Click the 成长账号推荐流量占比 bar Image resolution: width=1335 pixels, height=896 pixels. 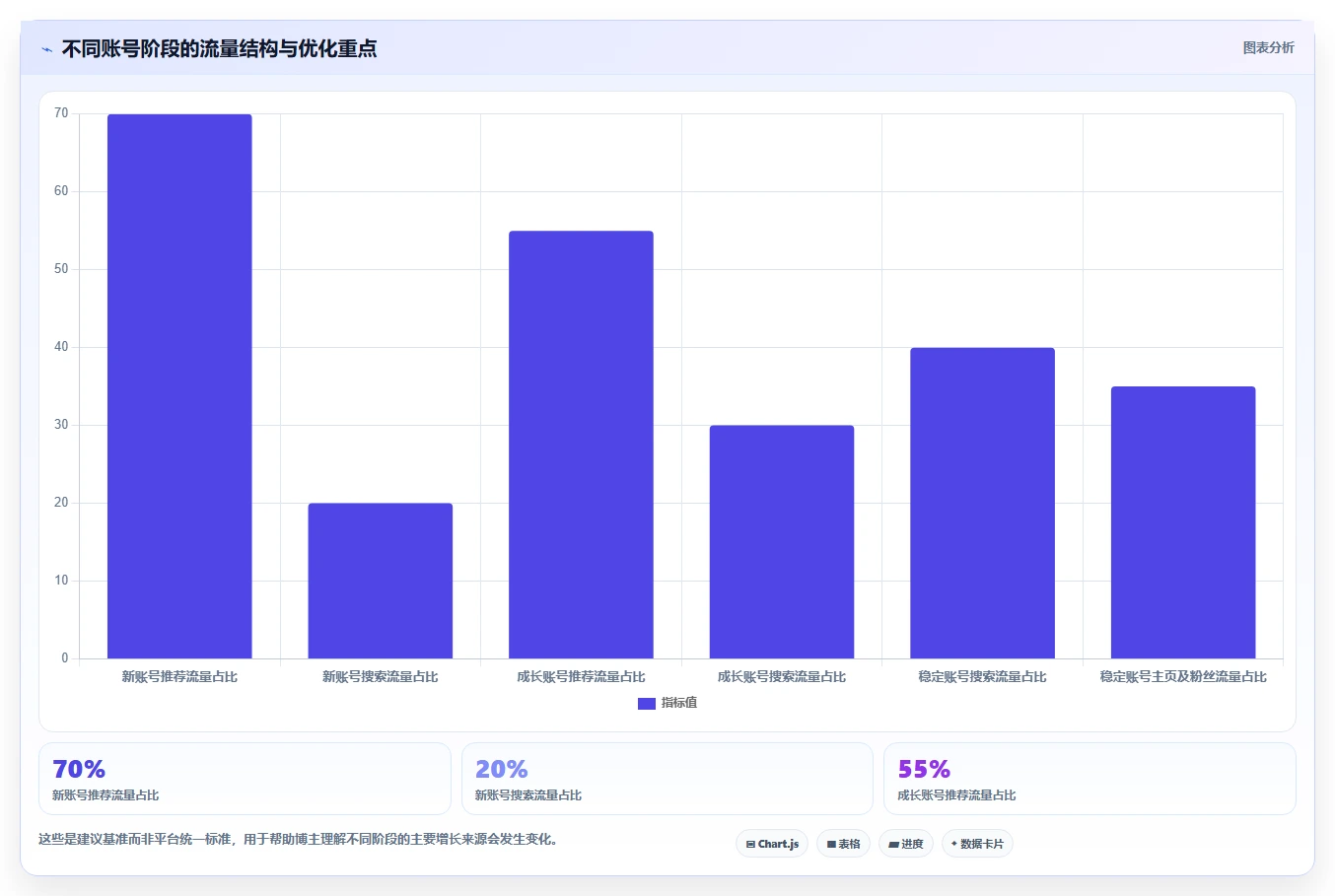point(581,445)
